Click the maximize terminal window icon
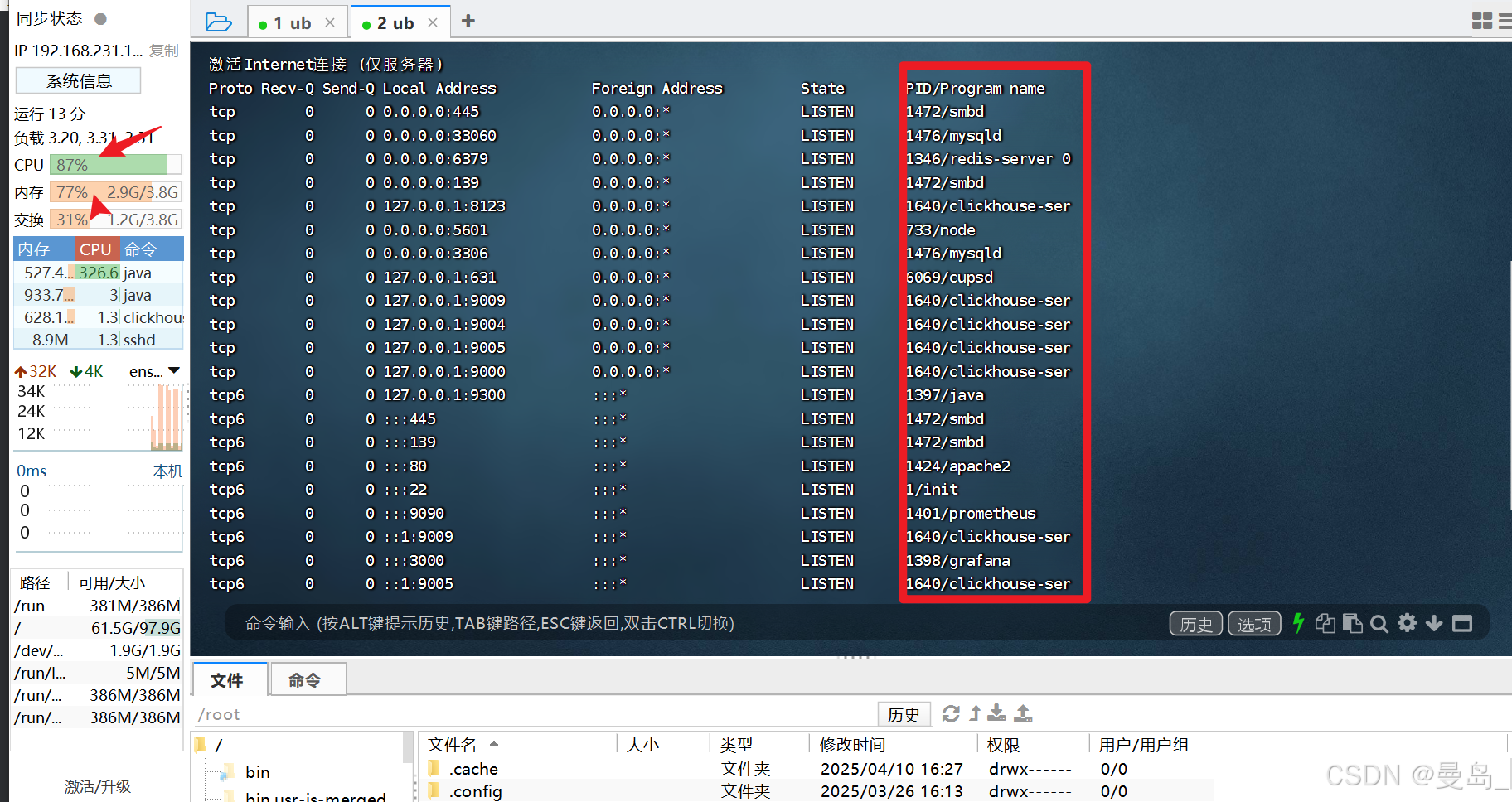The image size is (1512, 802). pos(1462,623)
